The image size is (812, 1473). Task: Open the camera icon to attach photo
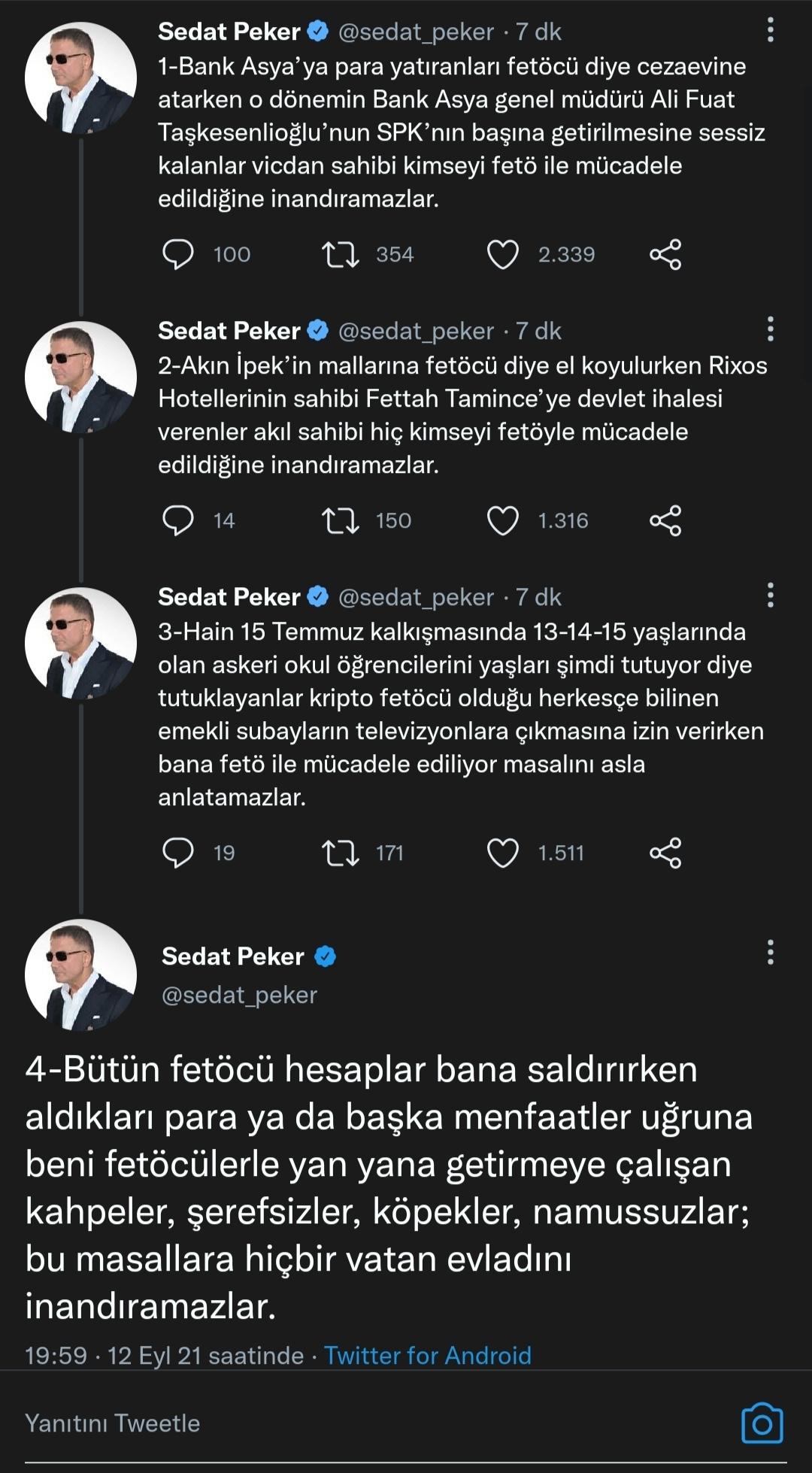tap(762, 1423)
